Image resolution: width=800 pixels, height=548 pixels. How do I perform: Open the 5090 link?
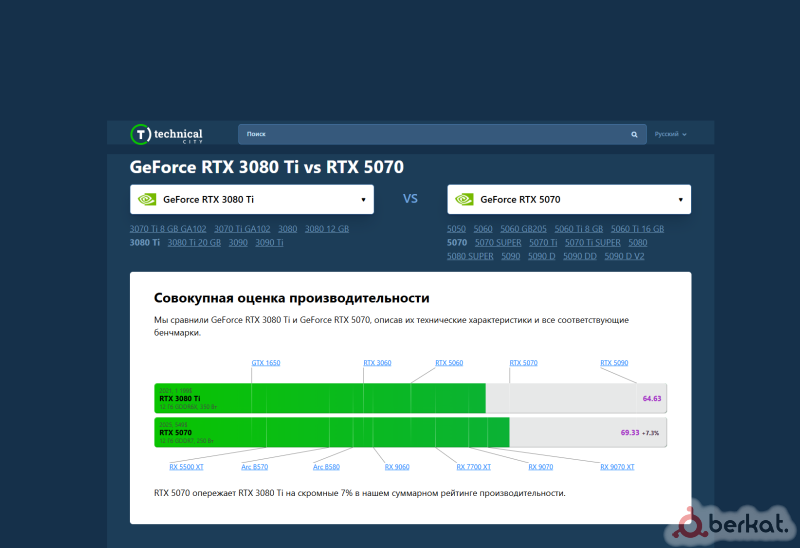511,257
